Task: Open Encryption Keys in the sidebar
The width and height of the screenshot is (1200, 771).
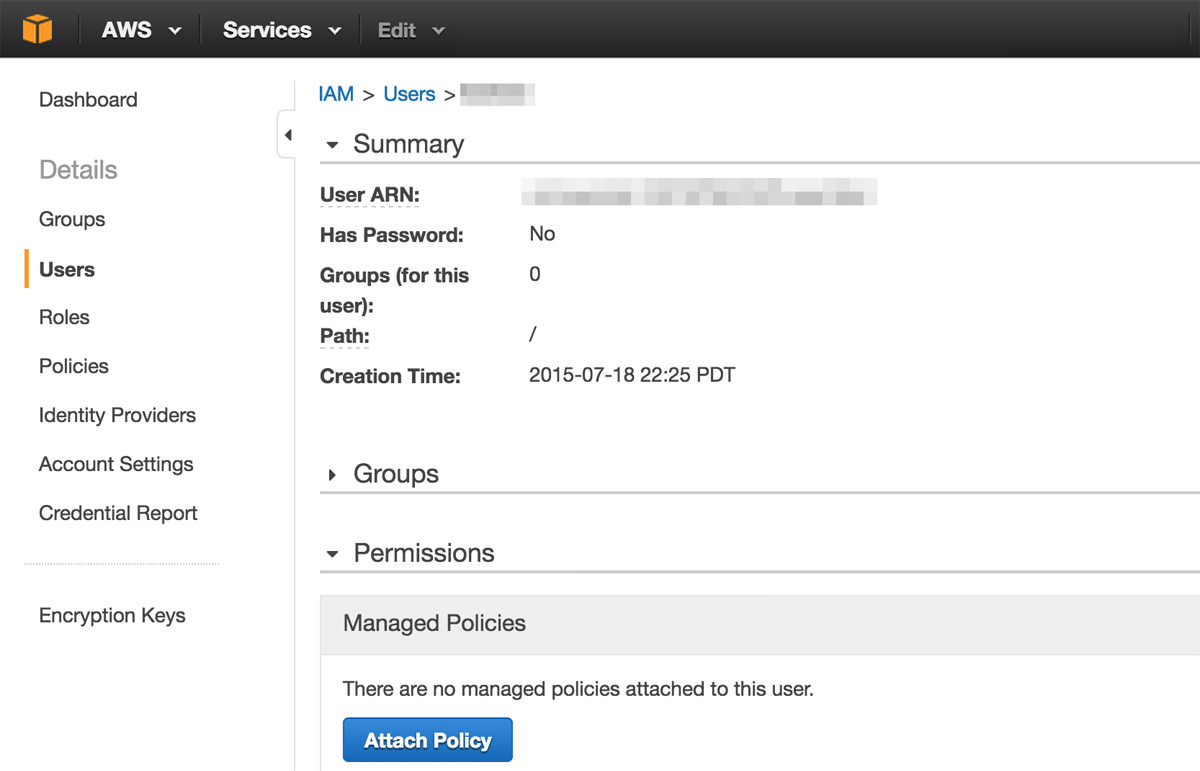Action: tap(112, 616)
